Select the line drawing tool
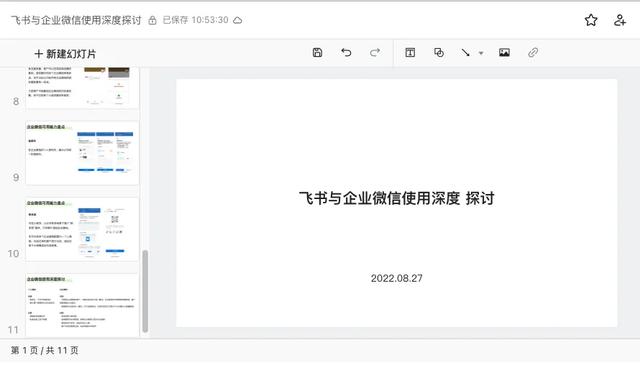This screenshot has height=365, width=640. click(465, 53)
